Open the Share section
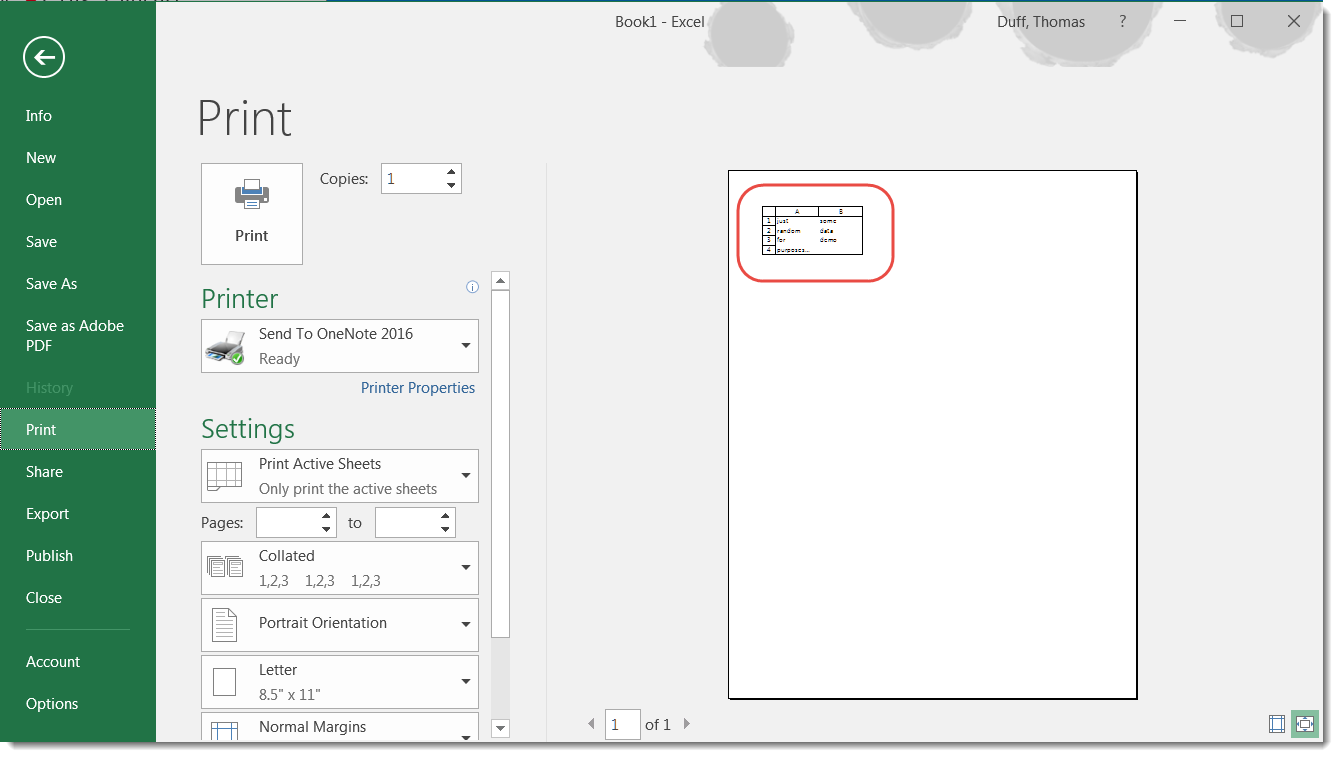The width and height of the screenshot is (1338, 757). (x=44, y=471)
